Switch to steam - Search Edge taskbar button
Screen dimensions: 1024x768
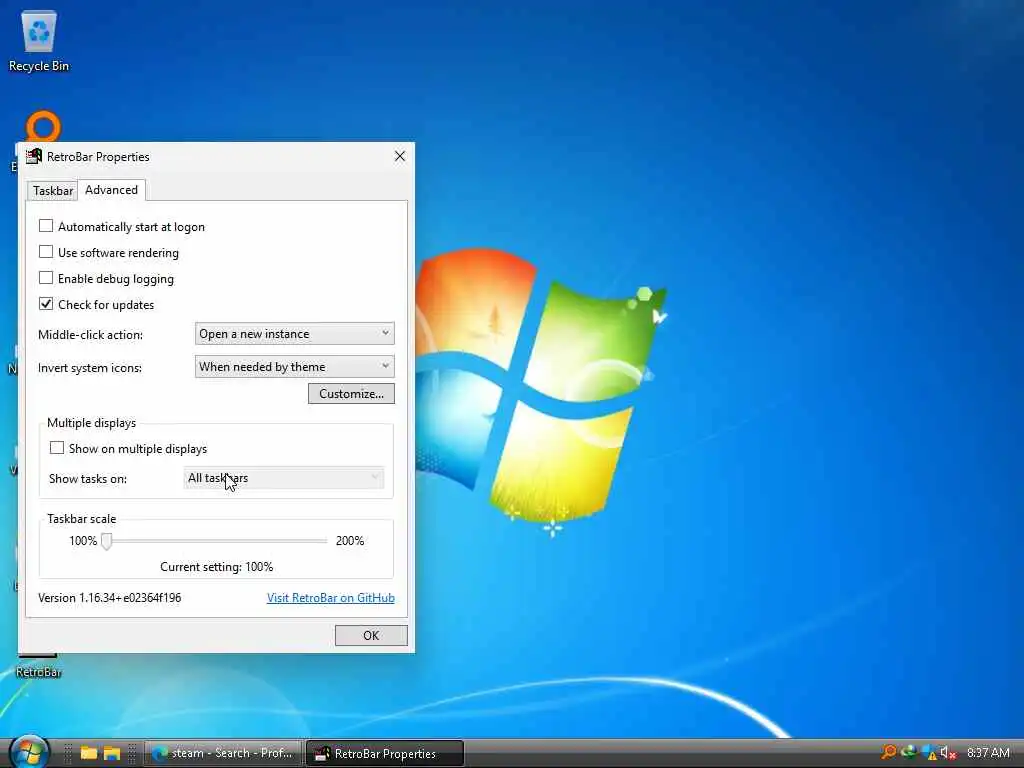[x=223, y=753]
